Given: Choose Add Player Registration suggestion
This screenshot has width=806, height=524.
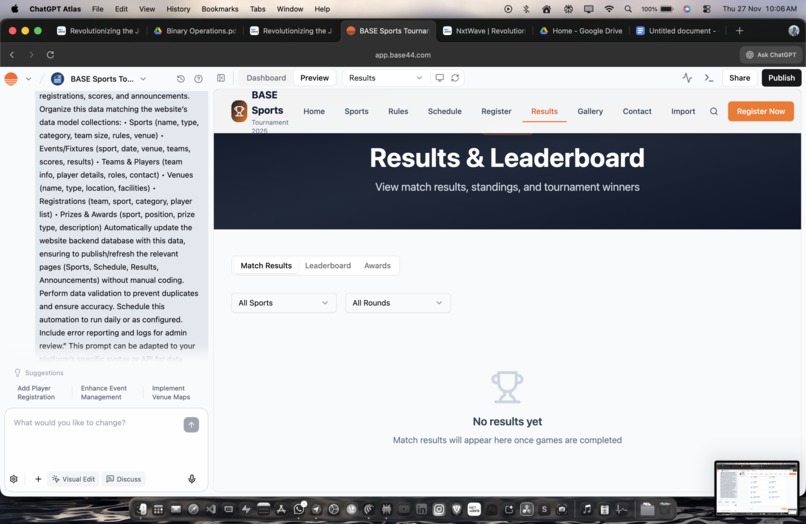Looking at the screenshot, I should pyautogui.click(x=36, y=392).
